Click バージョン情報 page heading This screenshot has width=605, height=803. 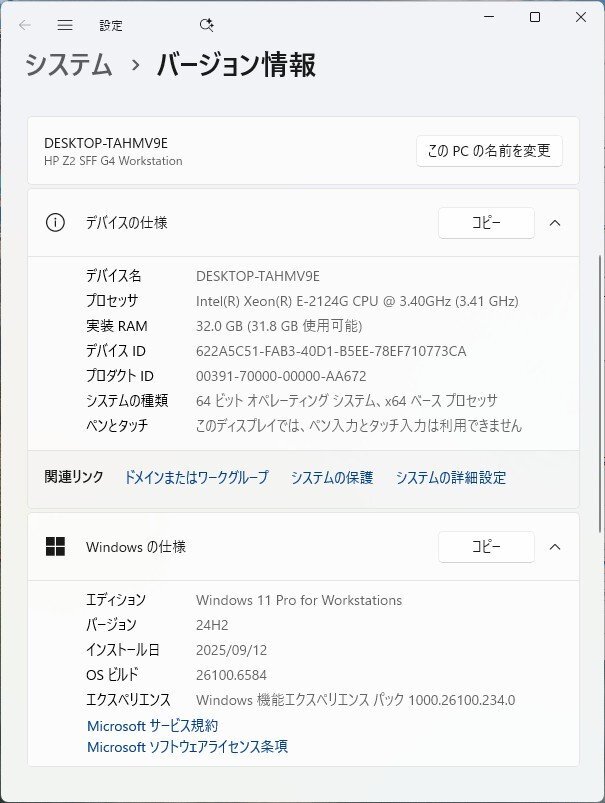click(x=236, y=65)
